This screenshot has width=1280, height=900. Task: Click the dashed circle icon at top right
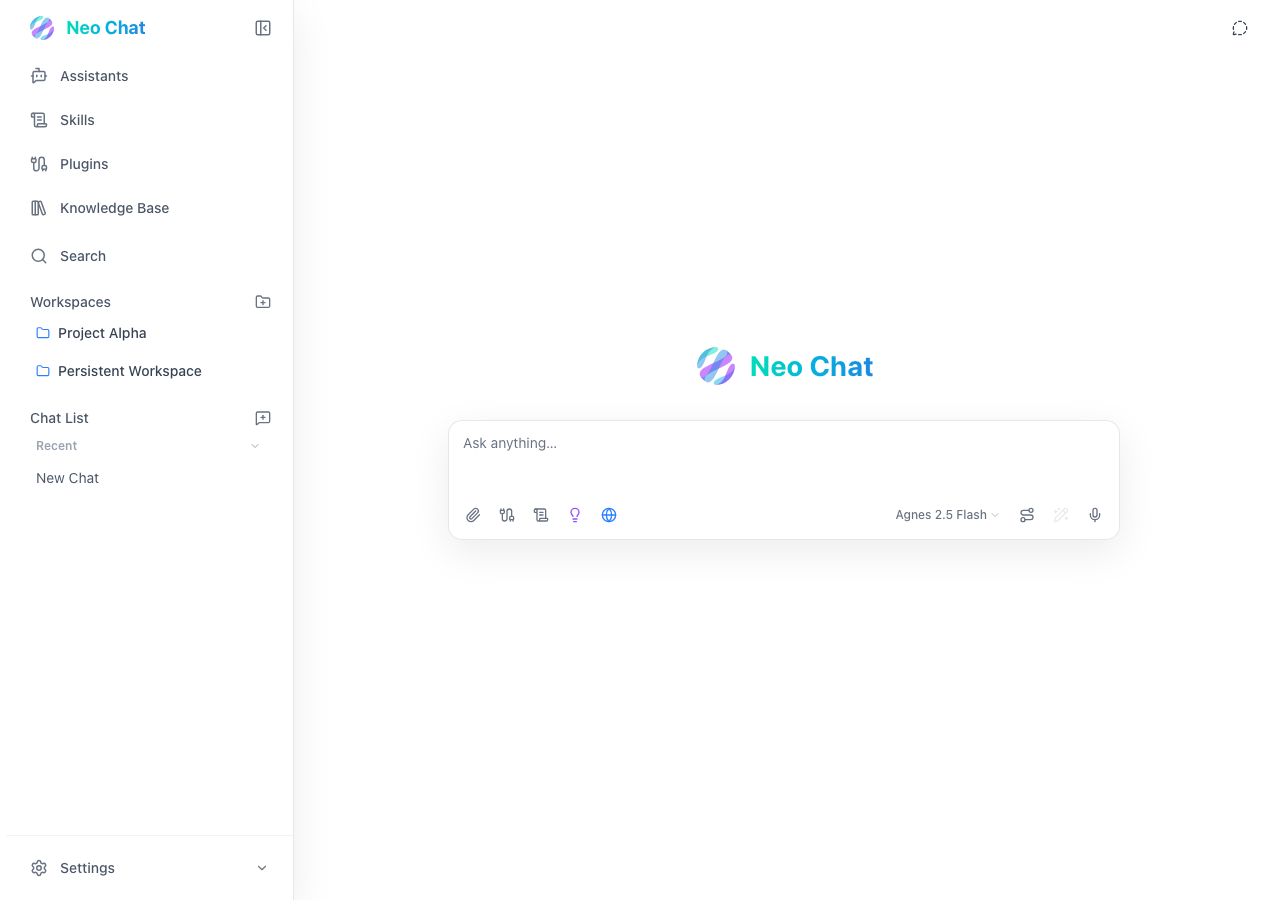[1240, 28]
